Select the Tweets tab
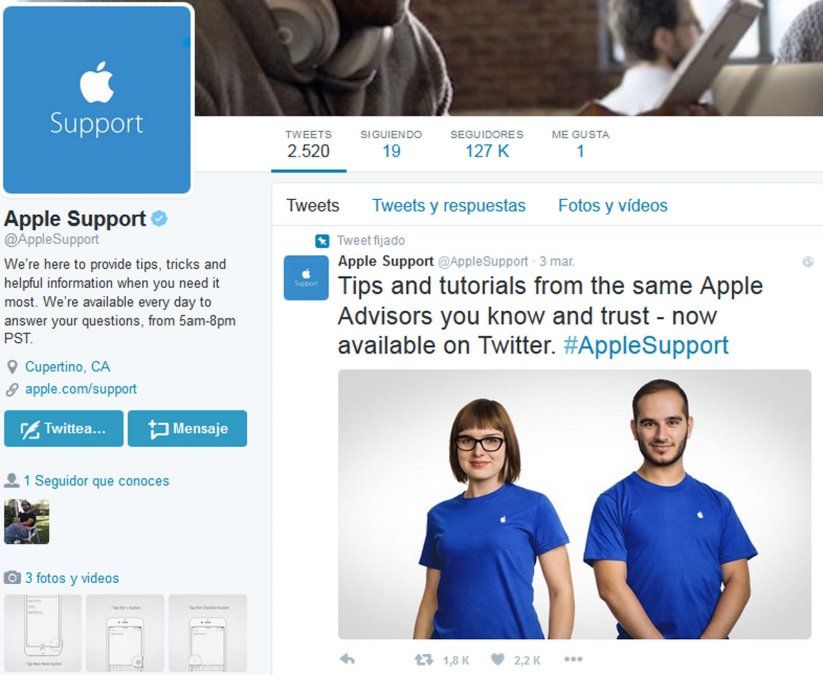Viewport: 823px width, 675px height. [313, 205]
